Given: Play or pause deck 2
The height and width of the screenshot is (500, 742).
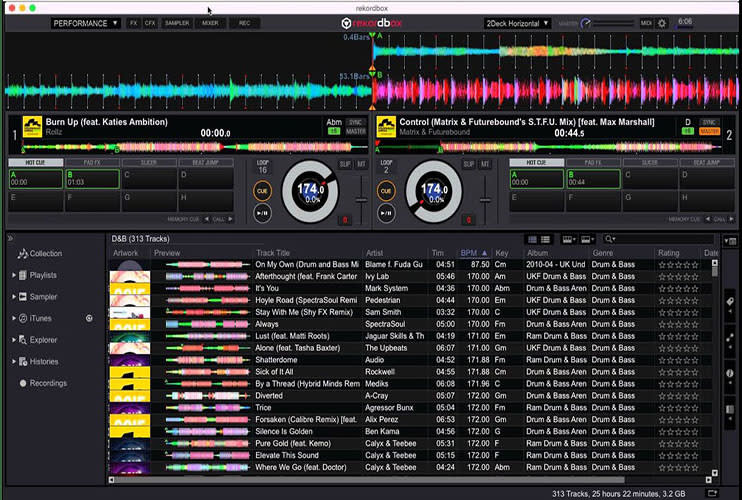Looking at the screenshot, I should [386, 213].
